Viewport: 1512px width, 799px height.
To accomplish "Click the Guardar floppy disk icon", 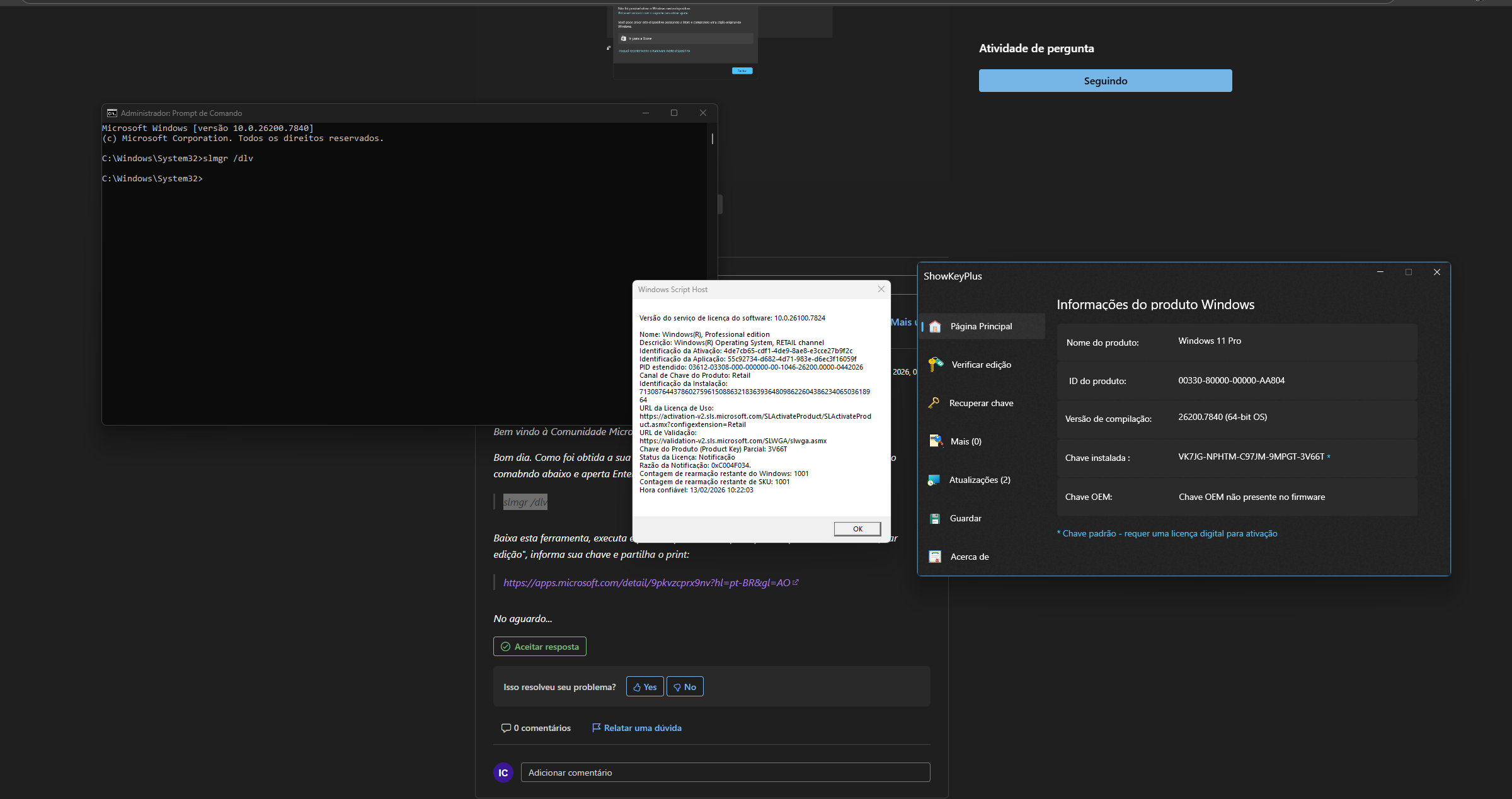I will click(x=935, y=518).
